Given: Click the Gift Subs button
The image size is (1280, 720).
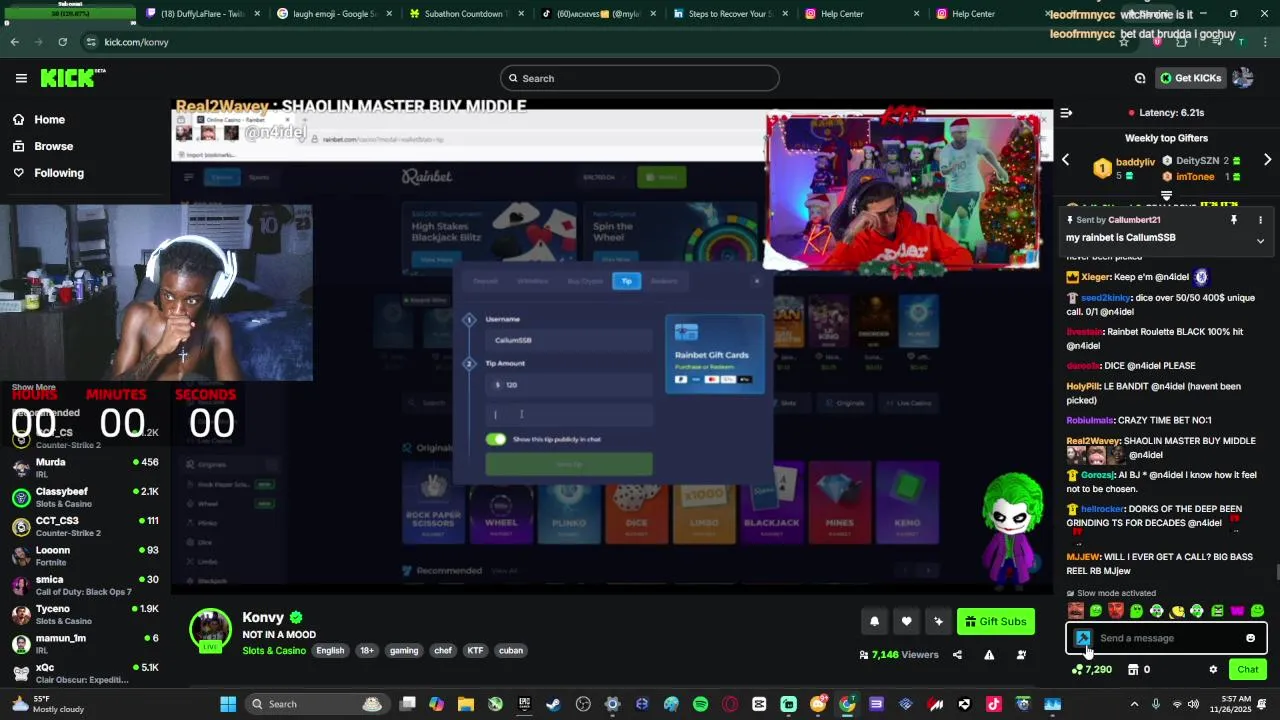Looking at the screenshot, I should tap(995, 621).
